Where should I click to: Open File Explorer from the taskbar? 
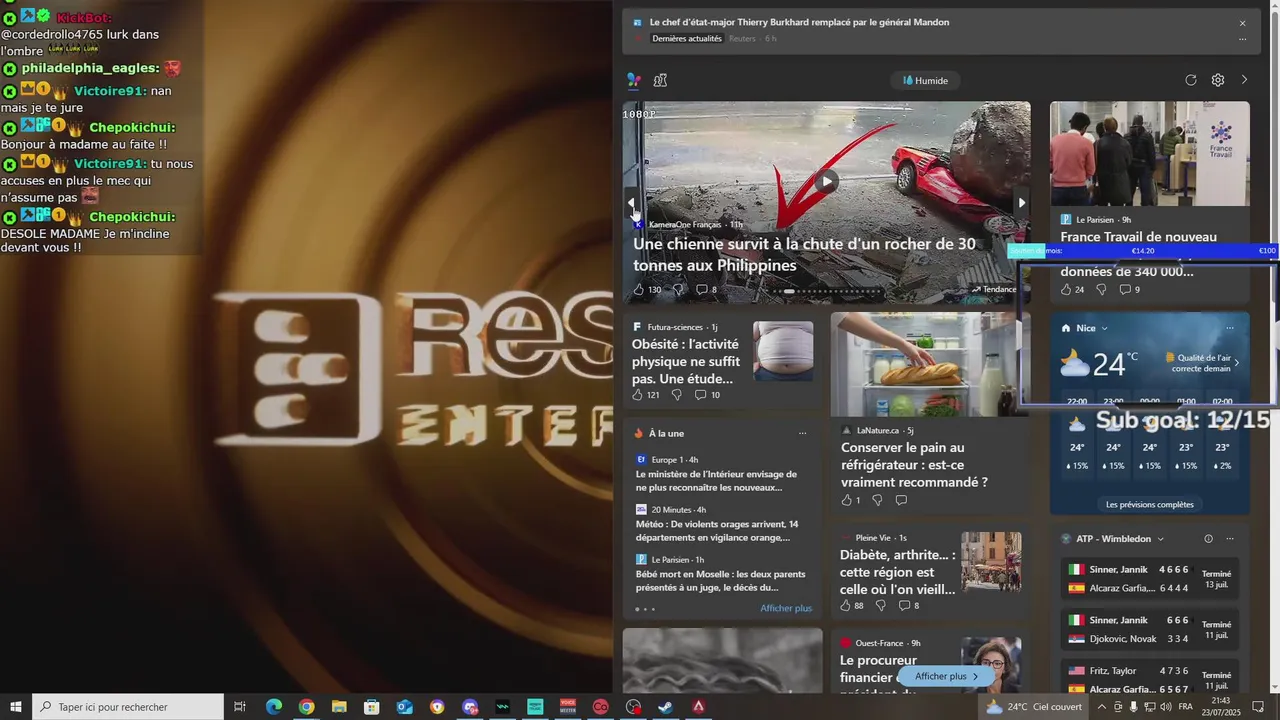tap(339, 707)
